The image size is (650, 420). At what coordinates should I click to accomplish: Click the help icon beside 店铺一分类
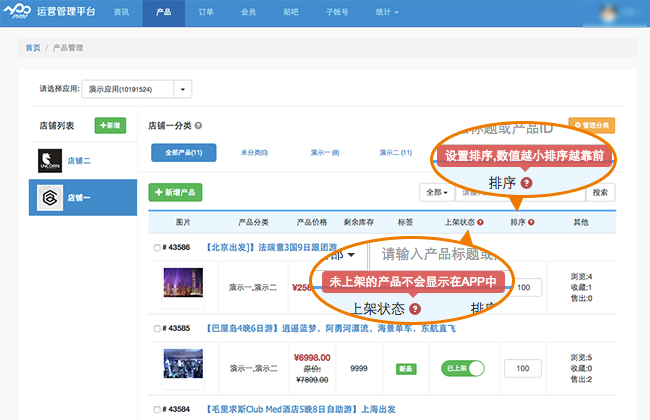click(199, 126)
